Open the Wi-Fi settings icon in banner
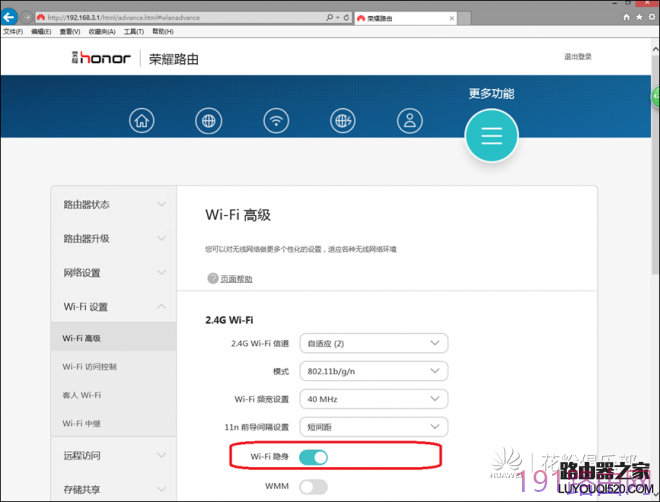The width and height of the screenshot is (660, 502). click(x=276, y=121)
